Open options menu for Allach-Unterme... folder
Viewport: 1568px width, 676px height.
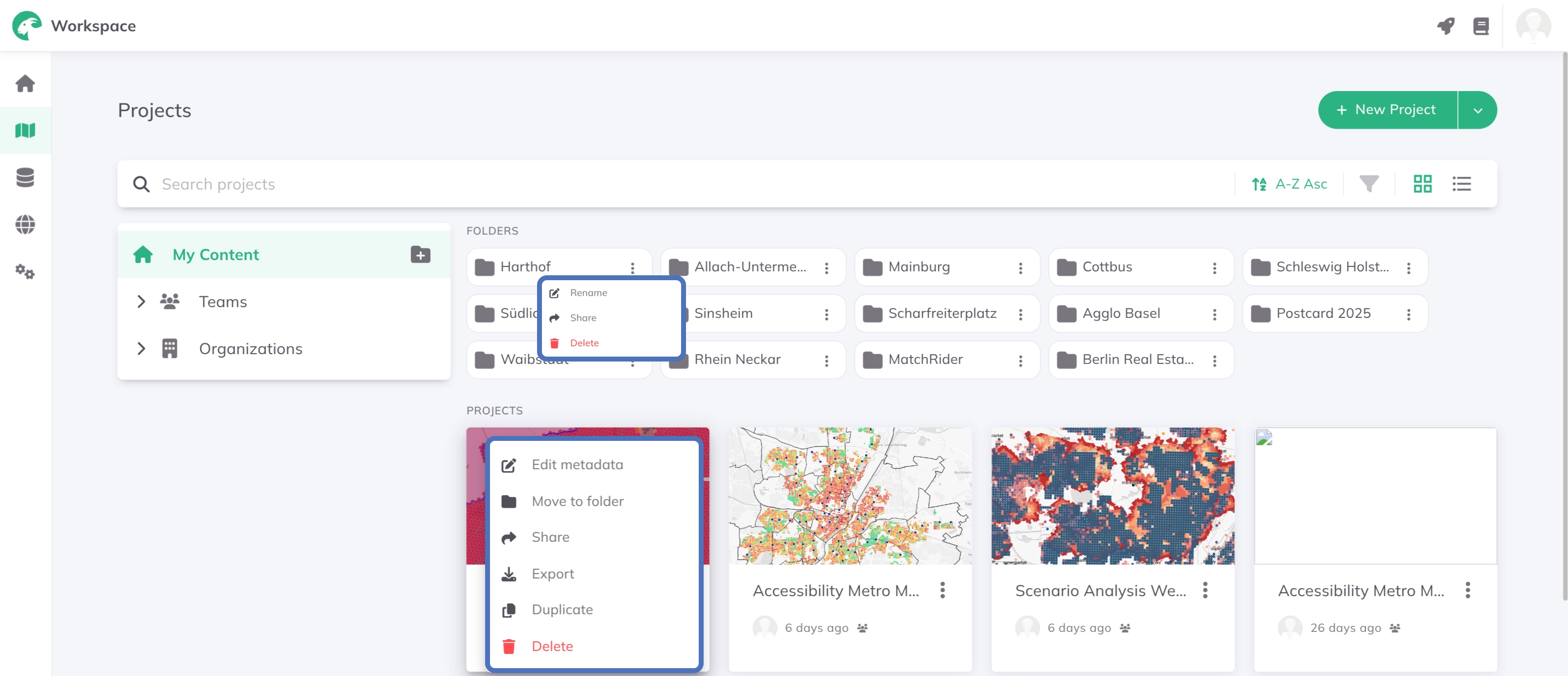[x=827, y=268]
